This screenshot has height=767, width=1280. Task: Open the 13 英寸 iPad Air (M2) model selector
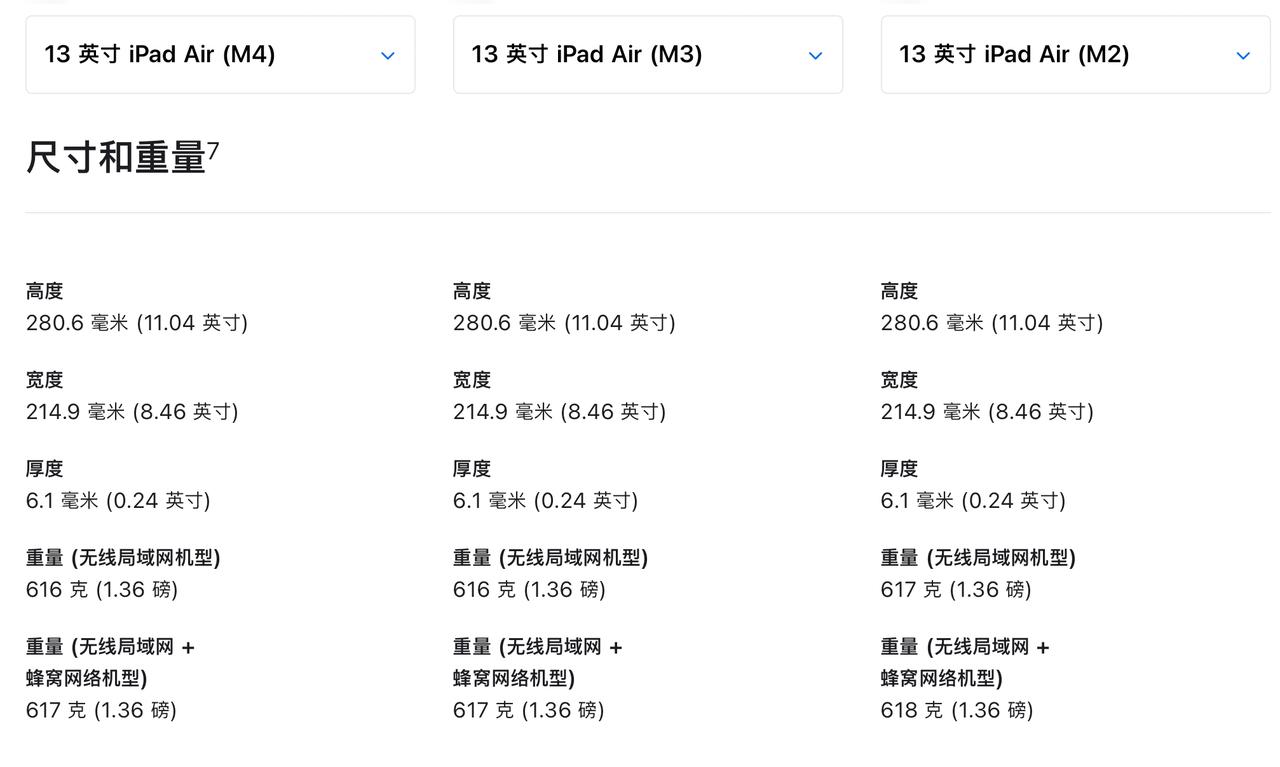pyautogui.click(x=1075, y=55)
